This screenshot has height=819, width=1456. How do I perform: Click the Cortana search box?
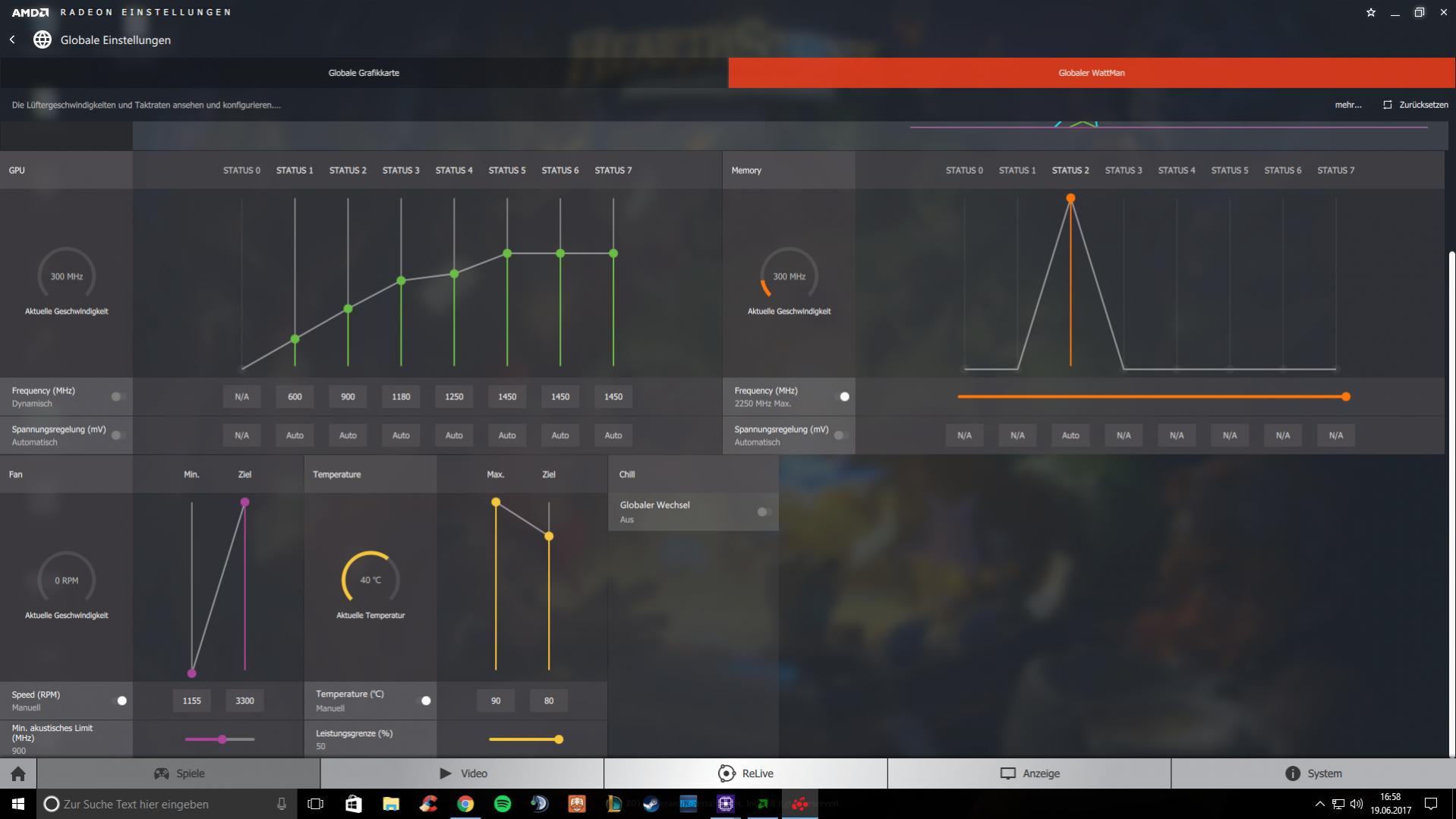pos(167,804)
